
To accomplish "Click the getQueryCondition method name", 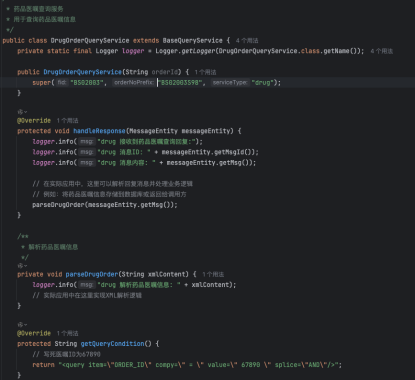I will 112,344.
